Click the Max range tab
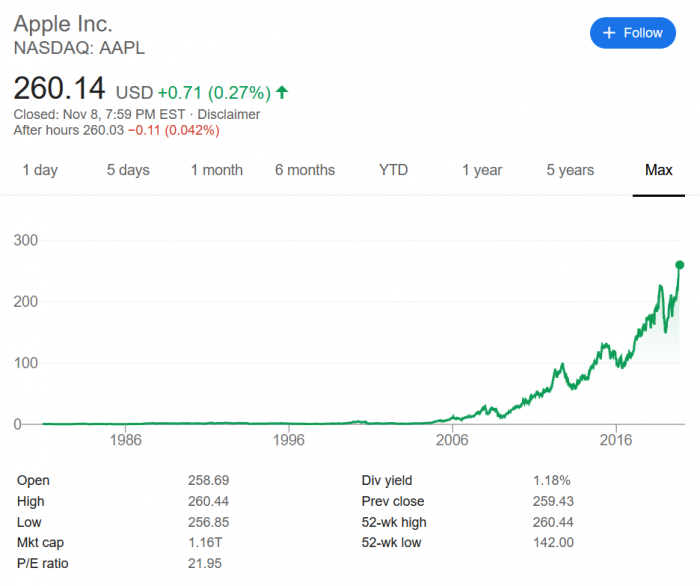Image resolution: width=700 pixels, height=586 pixels. [659, 170]
